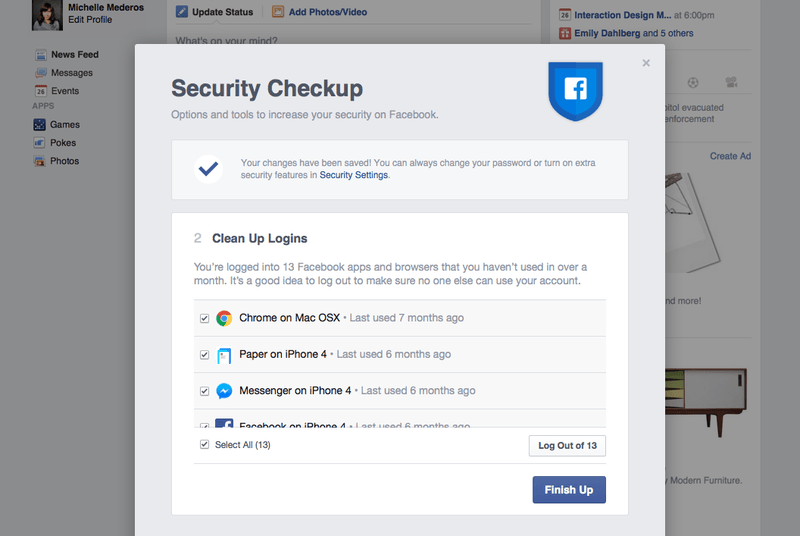800x536 pixels.
Task: Toggle the Select All (13) checkbox
Action: (204, 444)
